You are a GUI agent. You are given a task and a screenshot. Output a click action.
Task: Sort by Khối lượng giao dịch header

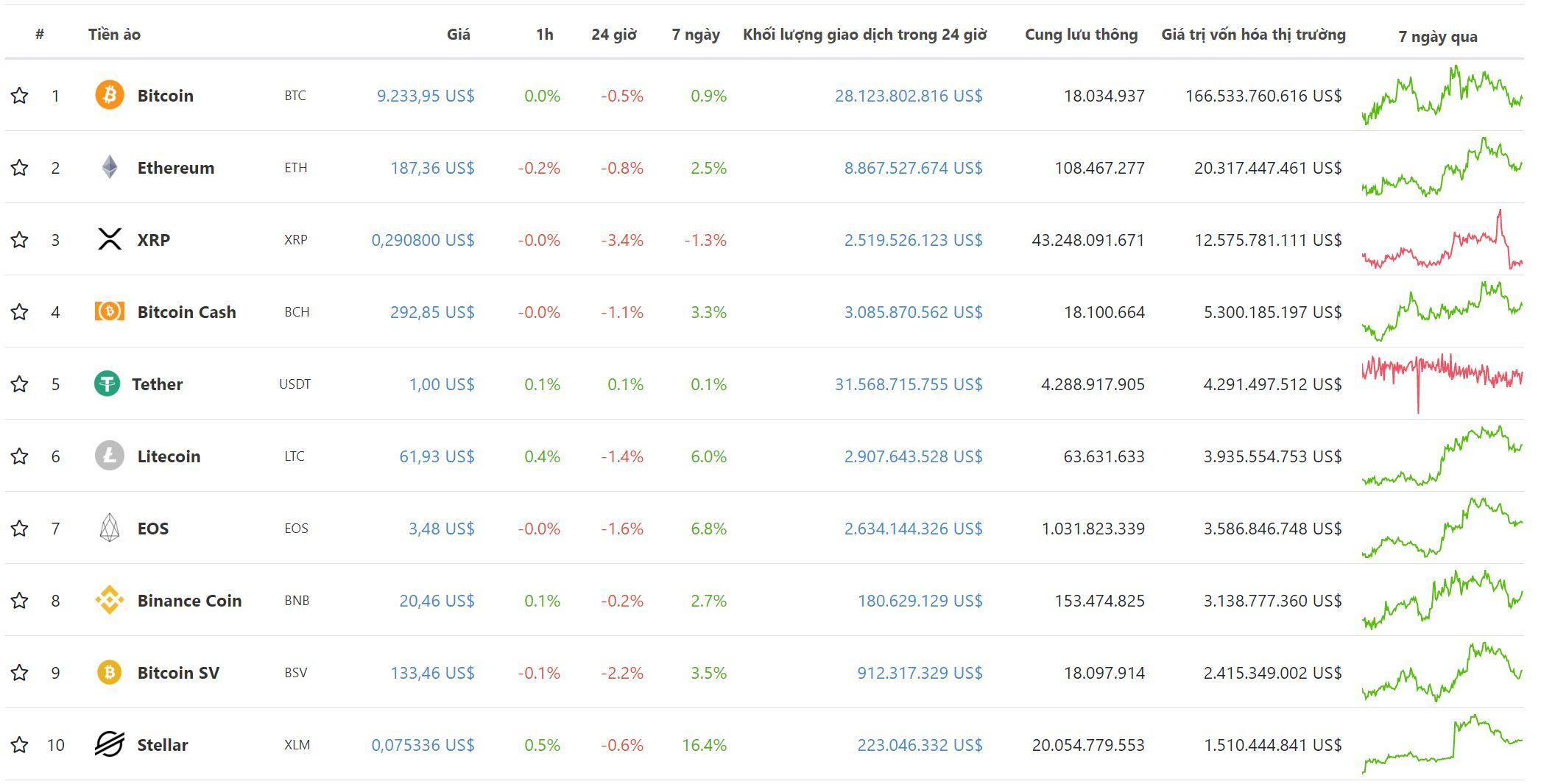coord(865,35)
